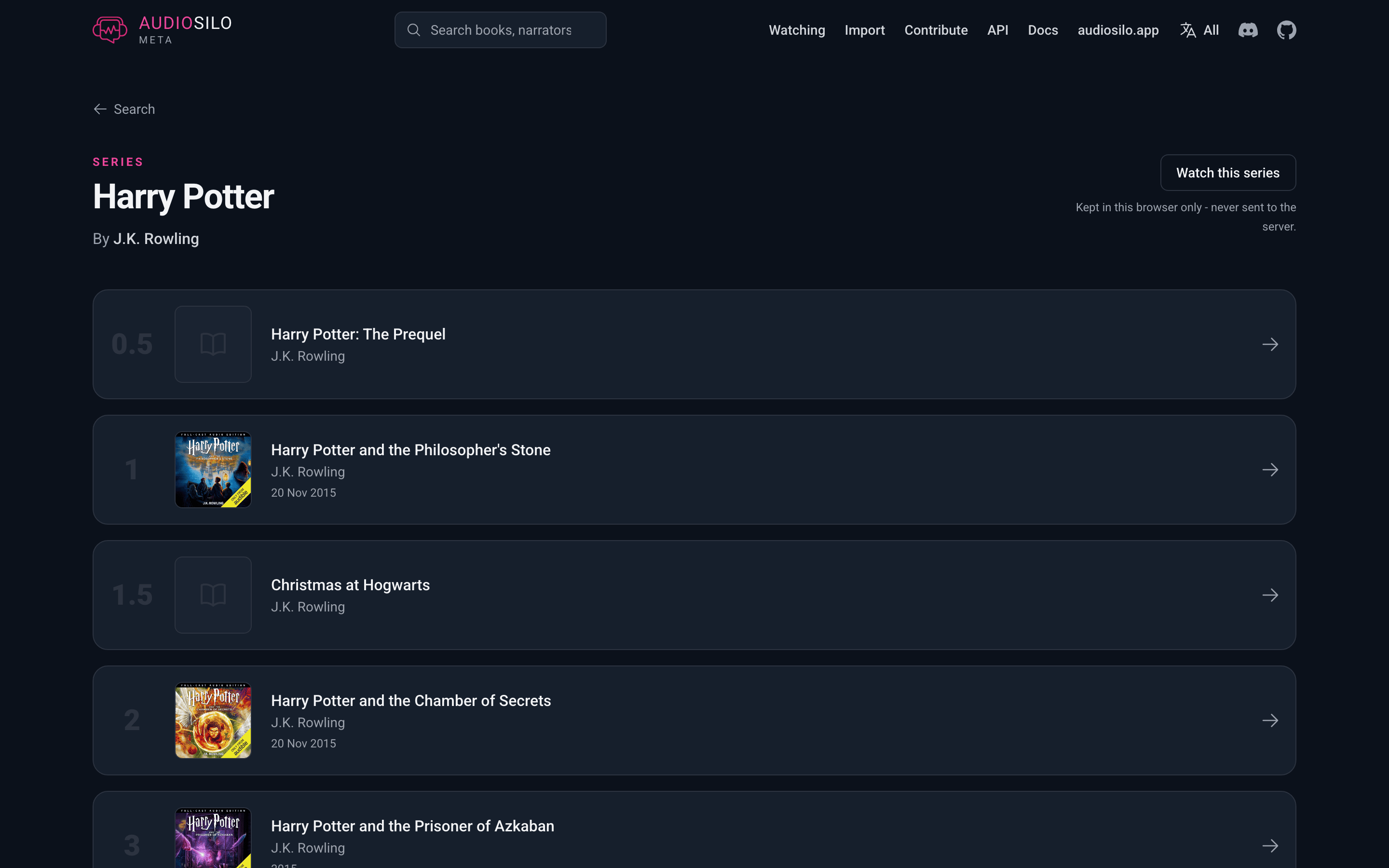The image size is (1389, 868).
Task: Click arrow on Philosopher's Stone row
Action: [x=1270, y=470]
